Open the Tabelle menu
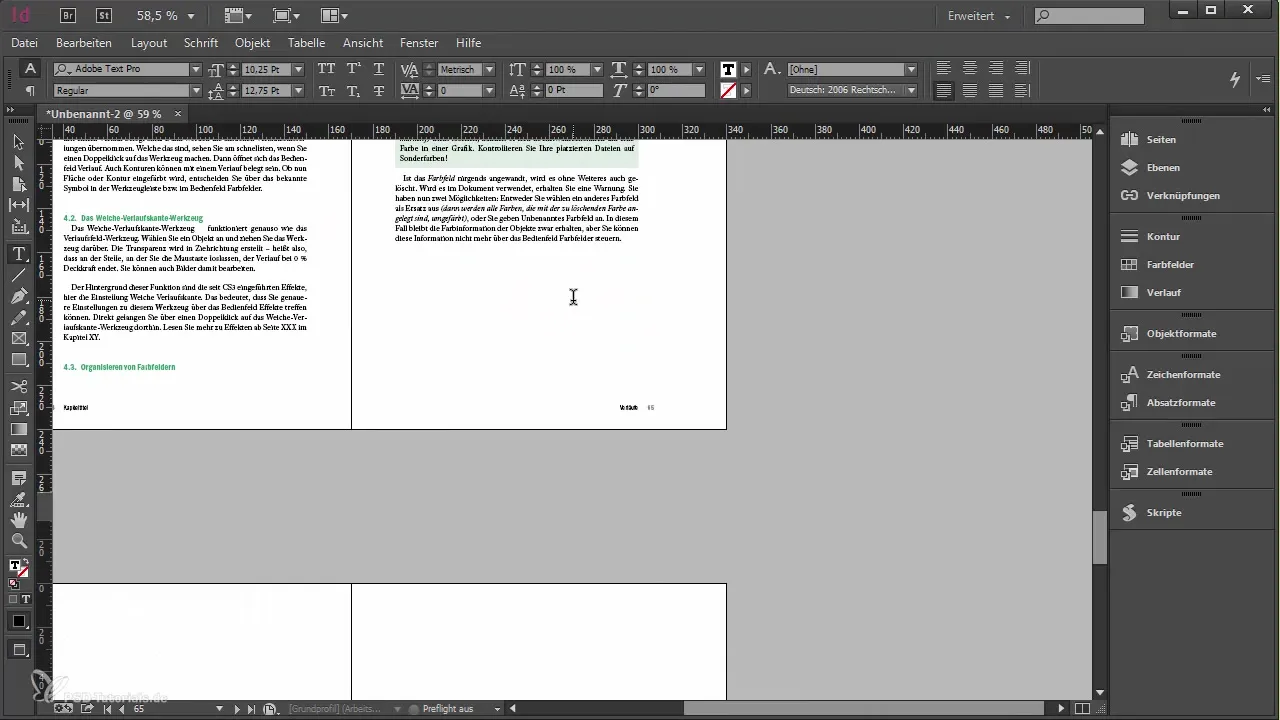Viewport: 1280px width, 720px height. (x=306, y=43)
